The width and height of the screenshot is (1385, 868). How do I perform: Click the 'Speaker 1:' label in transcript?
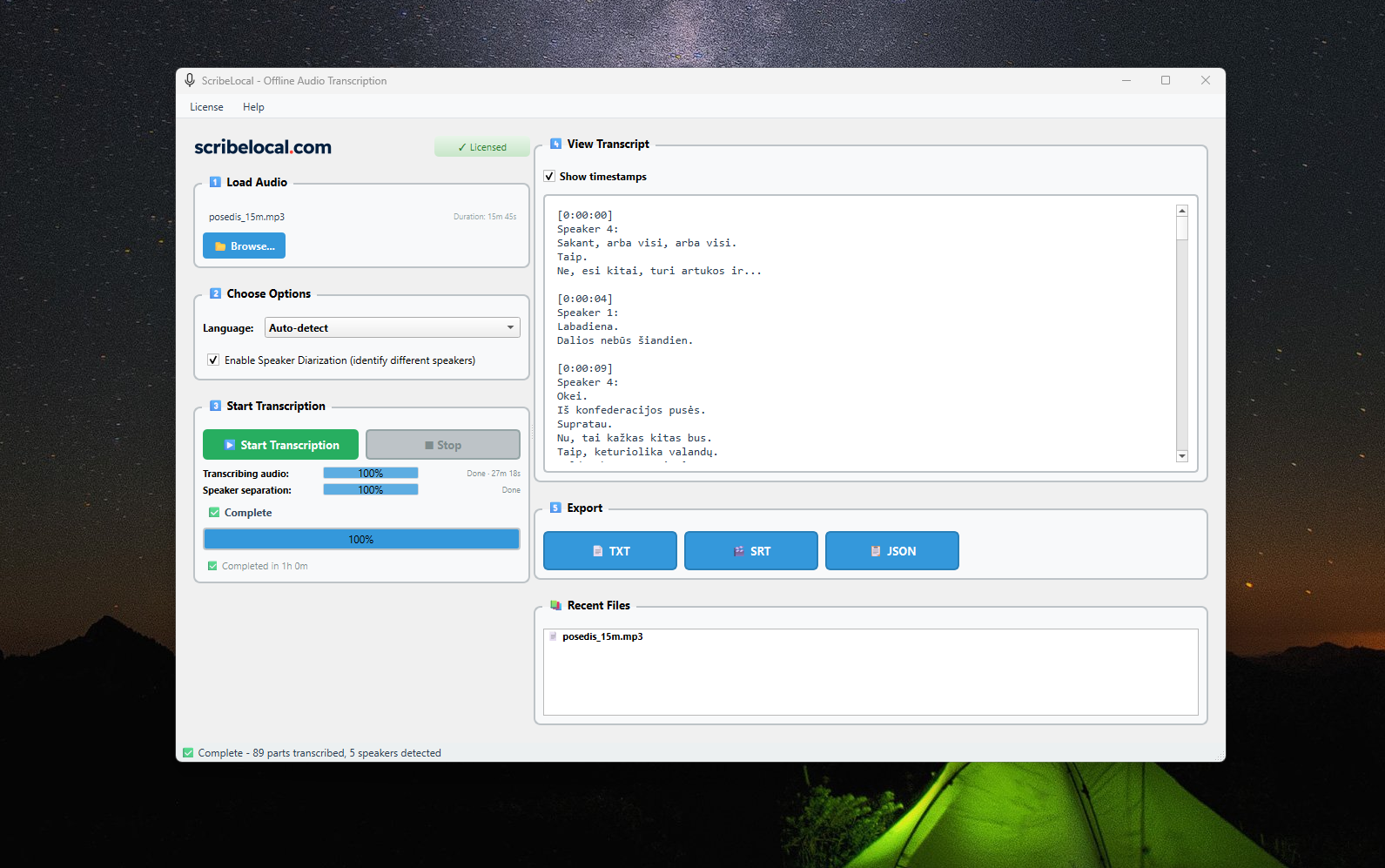tap(588, 313)
